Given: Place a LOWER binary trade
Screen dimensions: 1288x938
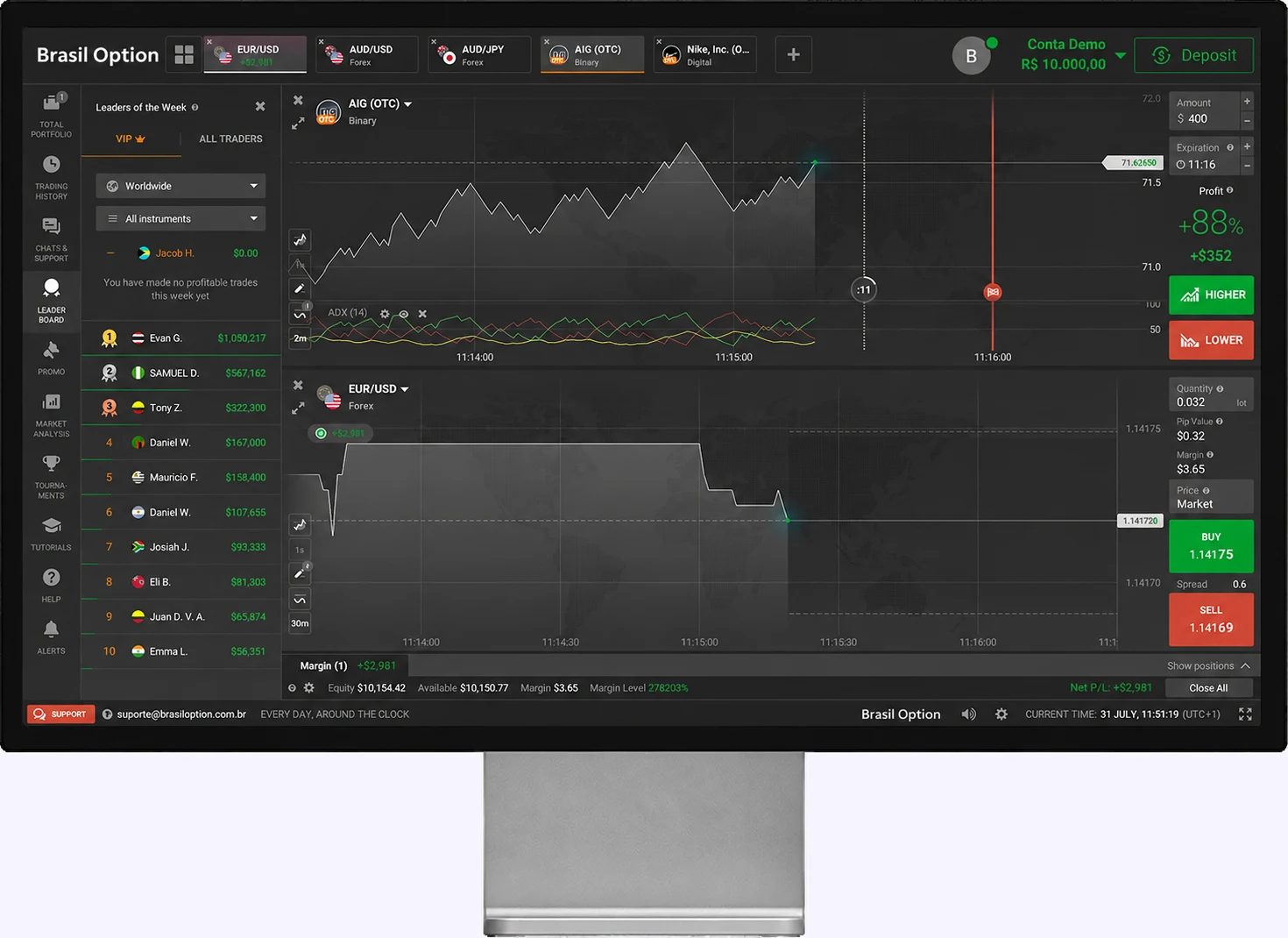Looking at the screenshot, I should [x=1211, y=340].
